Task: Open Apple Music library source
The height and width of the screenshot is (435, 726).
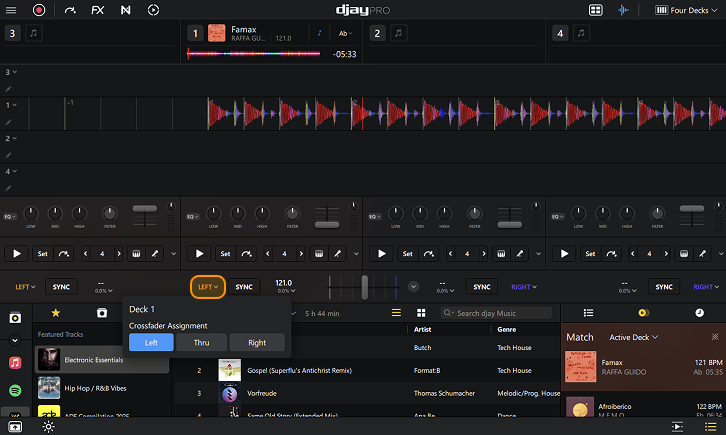Action: tap(15, 361)
